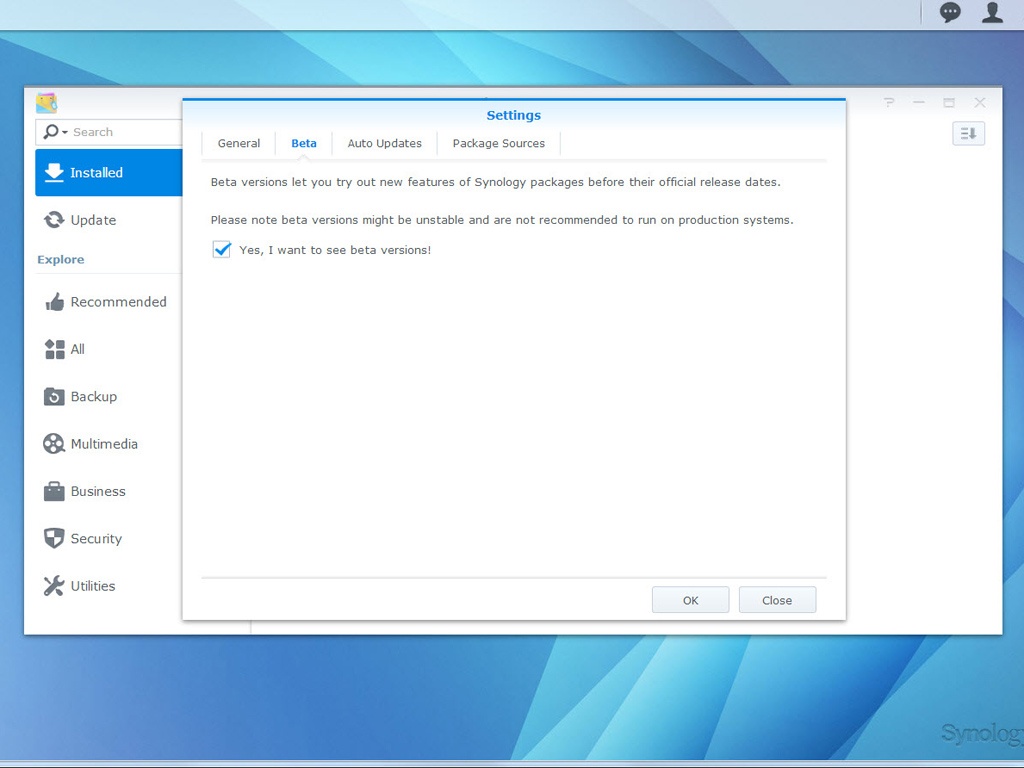Open the Multimedia category label
The height and width of the screenshot is (768, 1024).
(x=104, y=444)
